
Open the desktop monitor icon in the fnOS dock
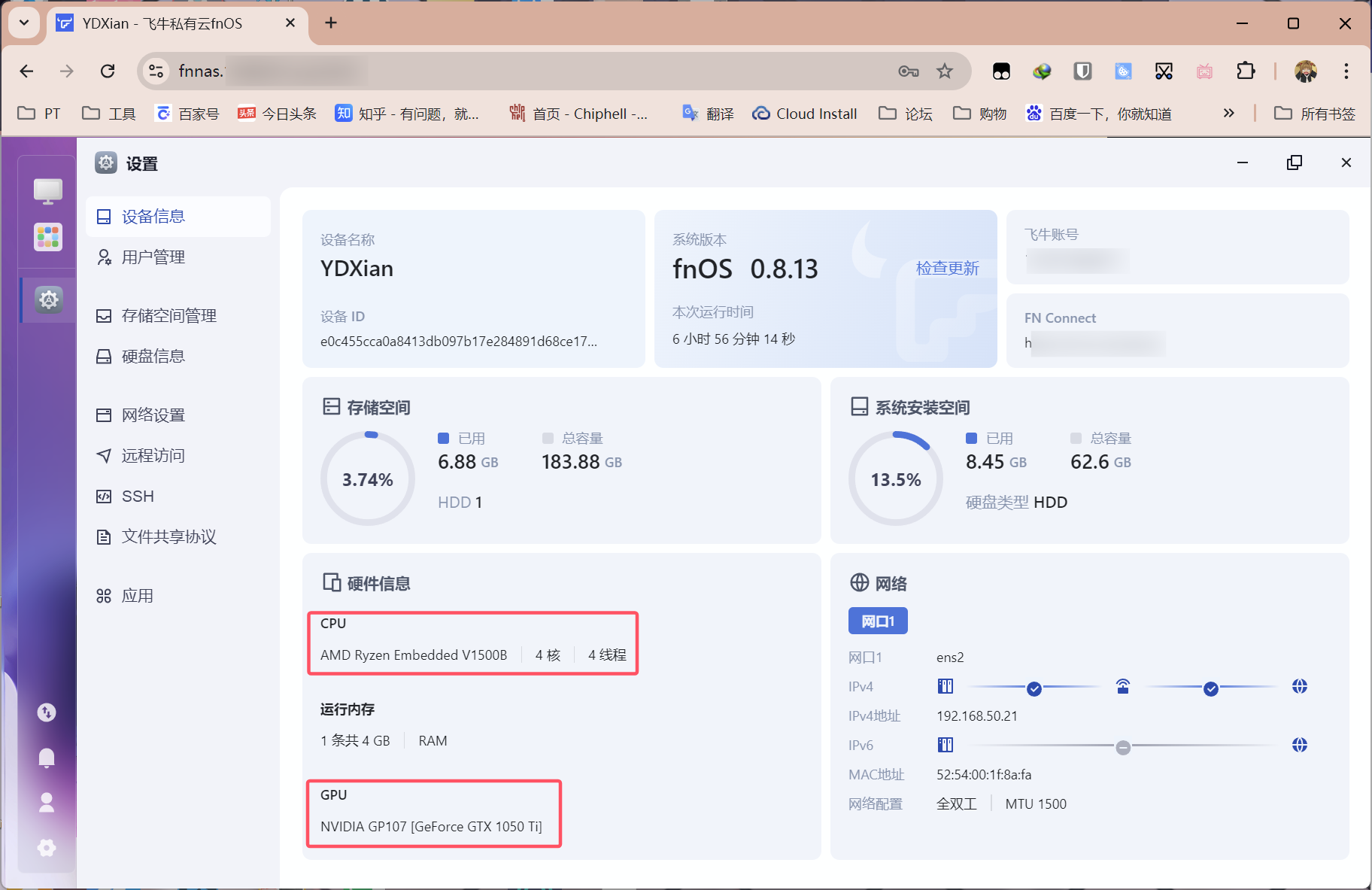click(x=48, y=191)
